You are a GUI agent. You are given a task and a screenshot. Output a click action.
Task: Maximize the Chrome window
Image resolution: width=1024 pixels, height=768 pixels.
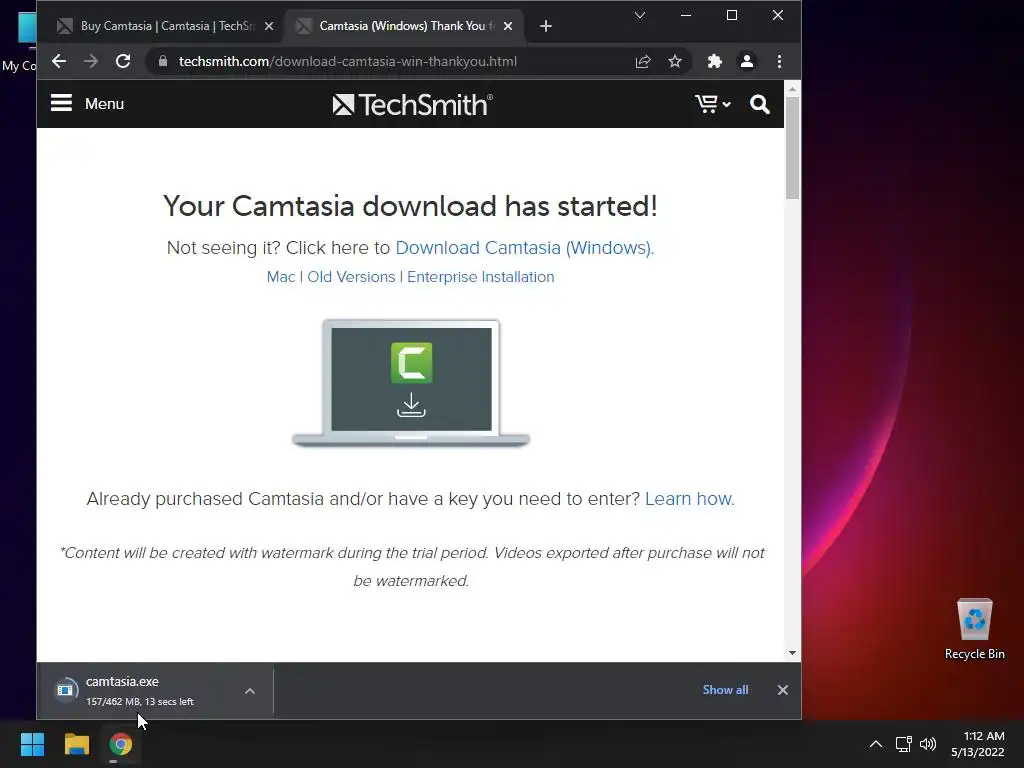tap(731, 15)
